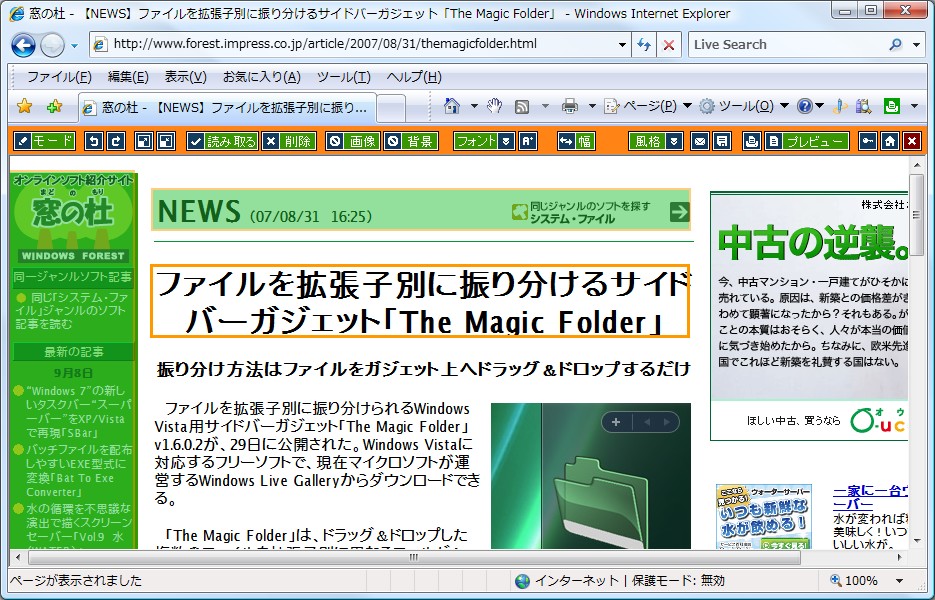Viewport: 935px width, 600px height.
Task: Open the 表示 (View) menu
Action: coord(186,76)
